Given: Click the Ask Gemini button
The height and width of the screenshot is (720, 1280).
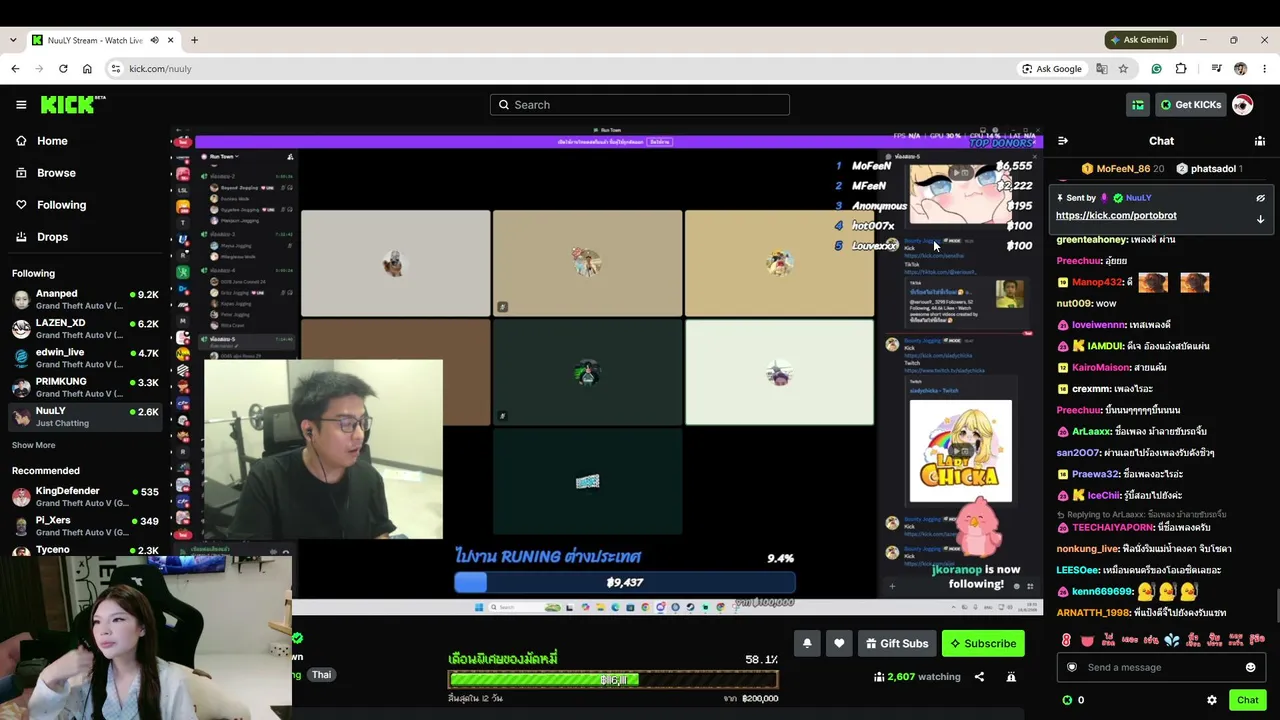Looking at the screenshot, I should click(x=1140, y=40).
